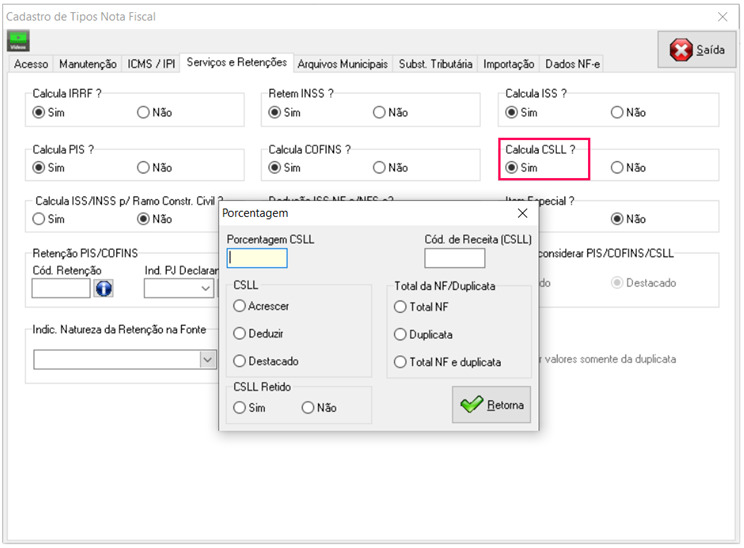Choose Duplicata radio option

tap(401, 335)
